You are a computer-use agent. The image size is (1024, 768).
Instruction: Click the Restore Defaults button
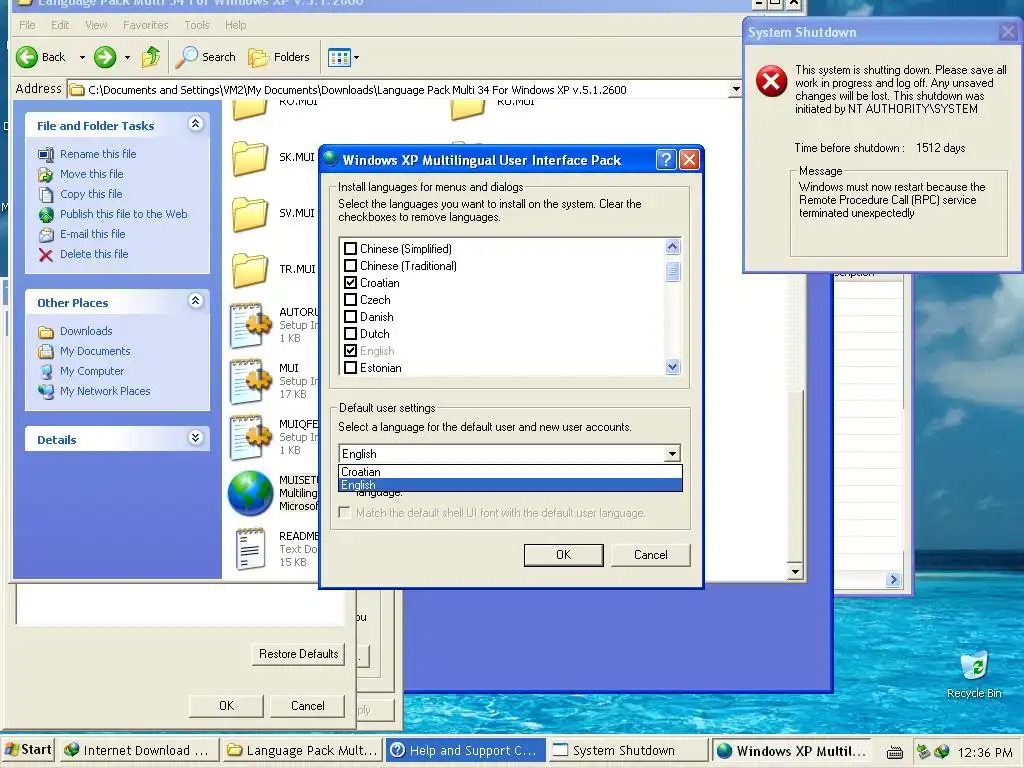coord(298,654)
